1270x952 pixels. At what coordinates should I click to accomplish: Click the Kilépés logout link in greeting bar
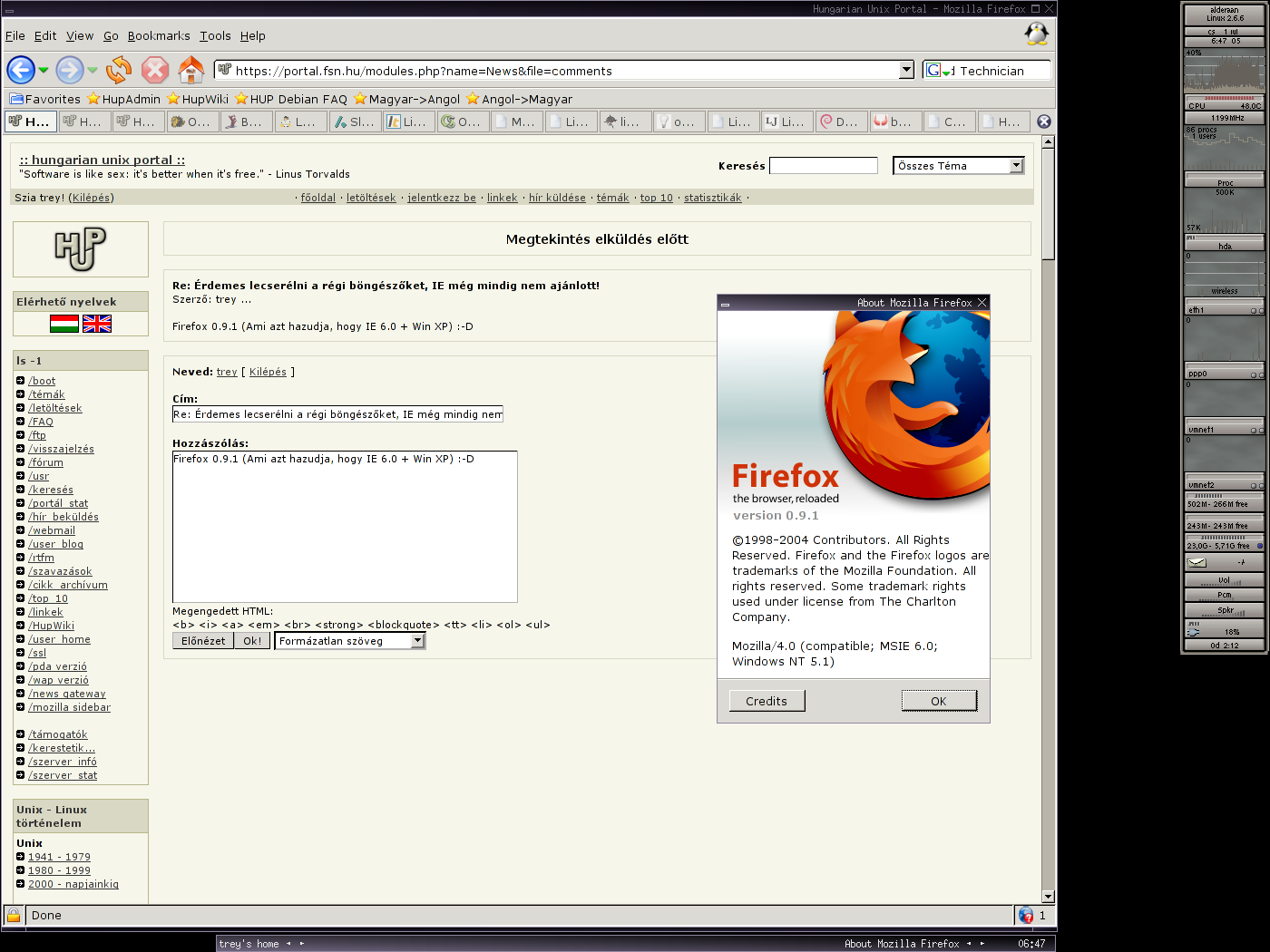click(x=91, y=198)
